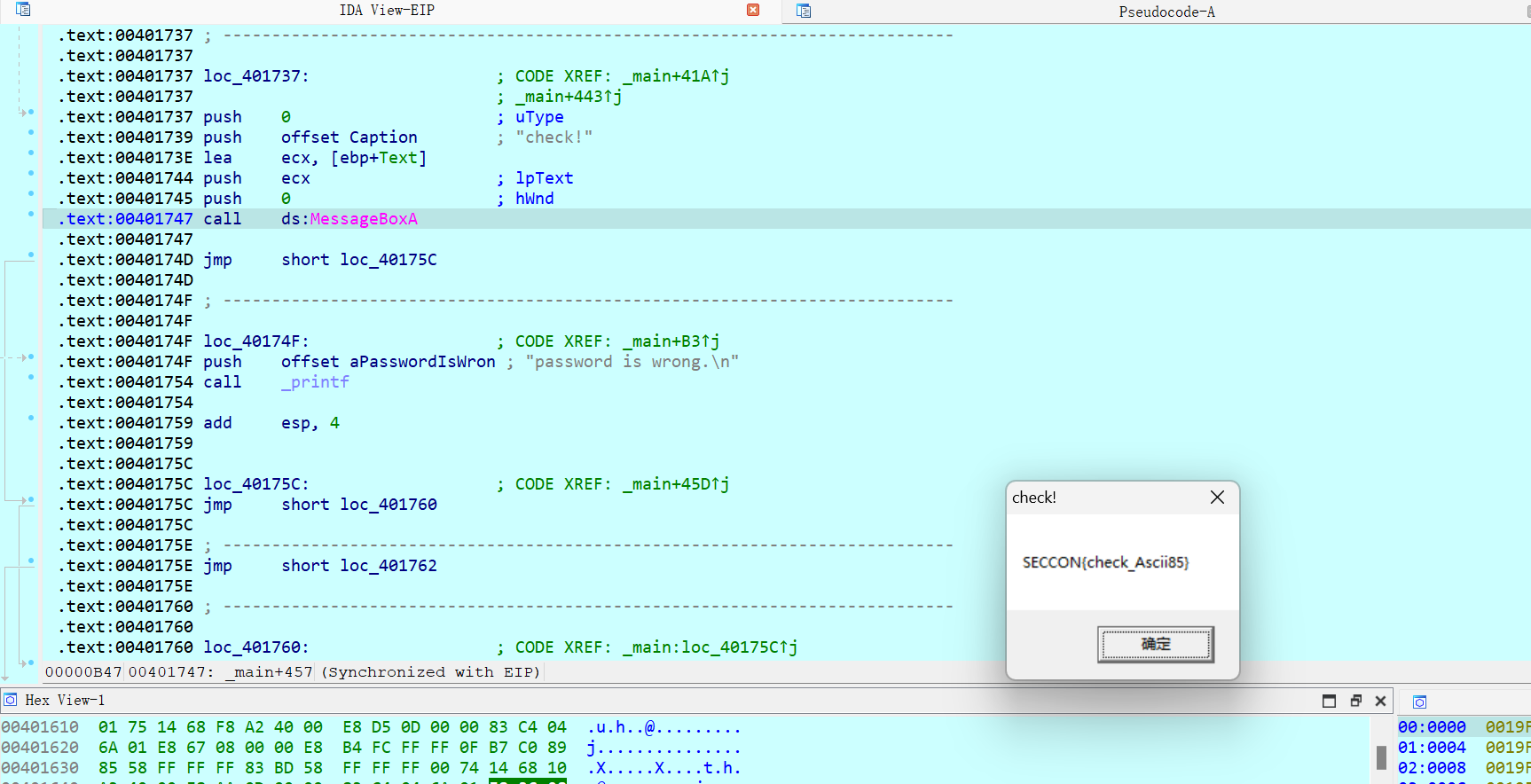Click the Hex View-1 panel icon

point(11,700)
